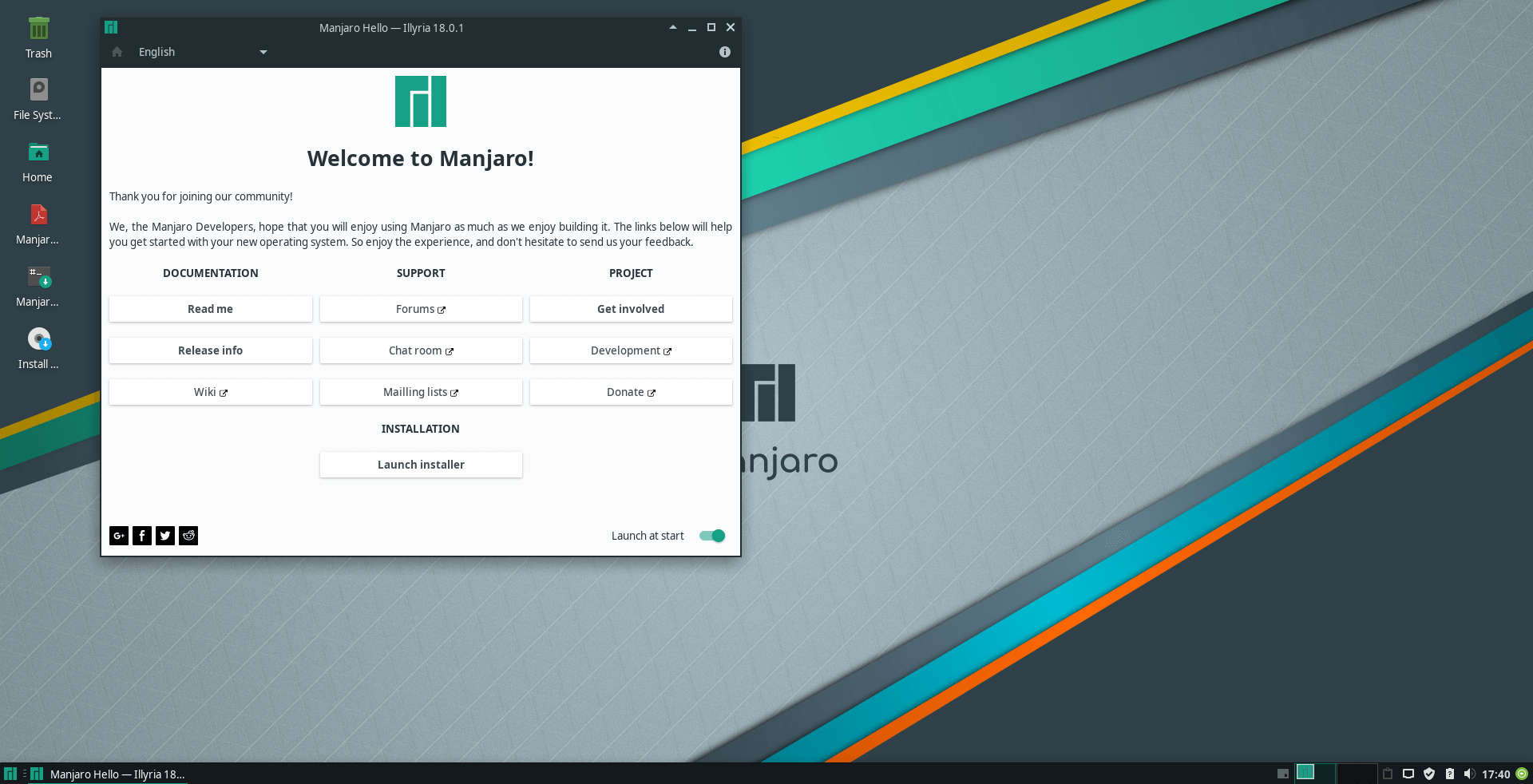Open the Forums external link
Viewport: 1533px width, 784px height.
tap(421, 309)
